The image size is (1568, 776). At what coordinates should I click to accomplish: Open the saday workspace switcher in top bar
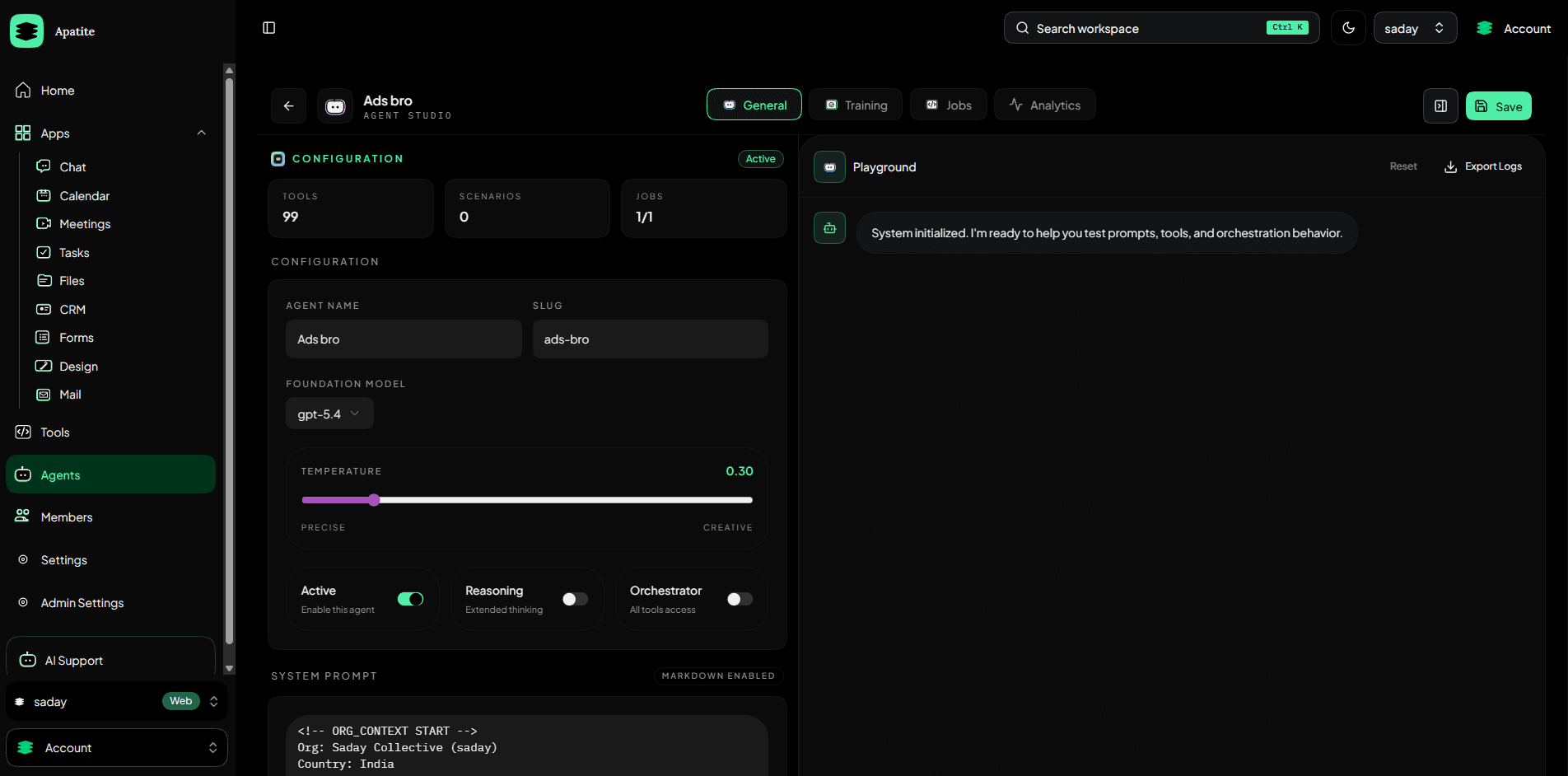[1415, 28]
